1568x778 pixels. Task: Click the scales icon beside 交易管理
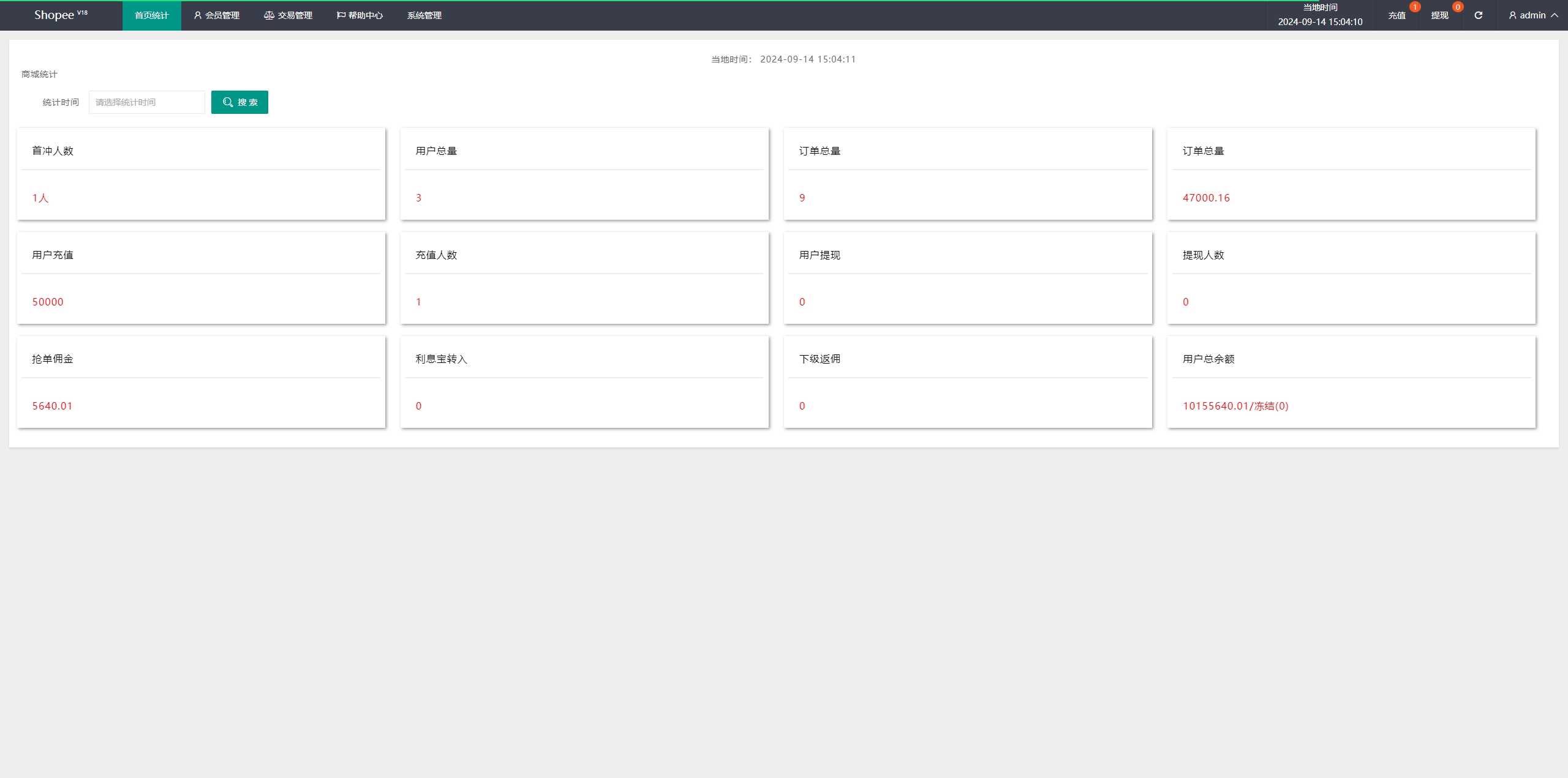pyautogui.click(x=268, y=15)
